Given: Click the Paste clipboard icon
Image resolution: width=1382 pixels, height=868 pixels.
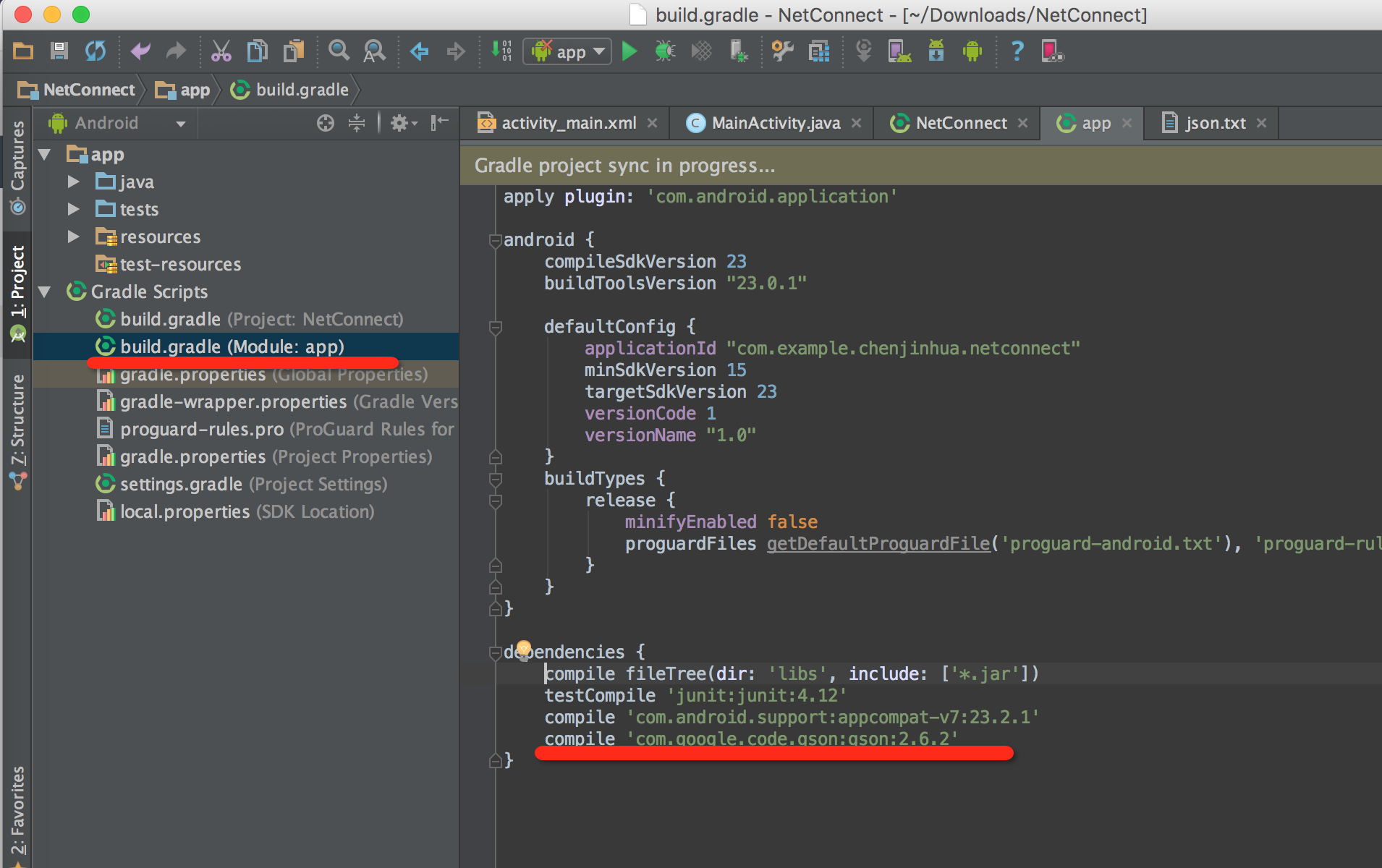Looking at the screenshot, I should point(293,51).
